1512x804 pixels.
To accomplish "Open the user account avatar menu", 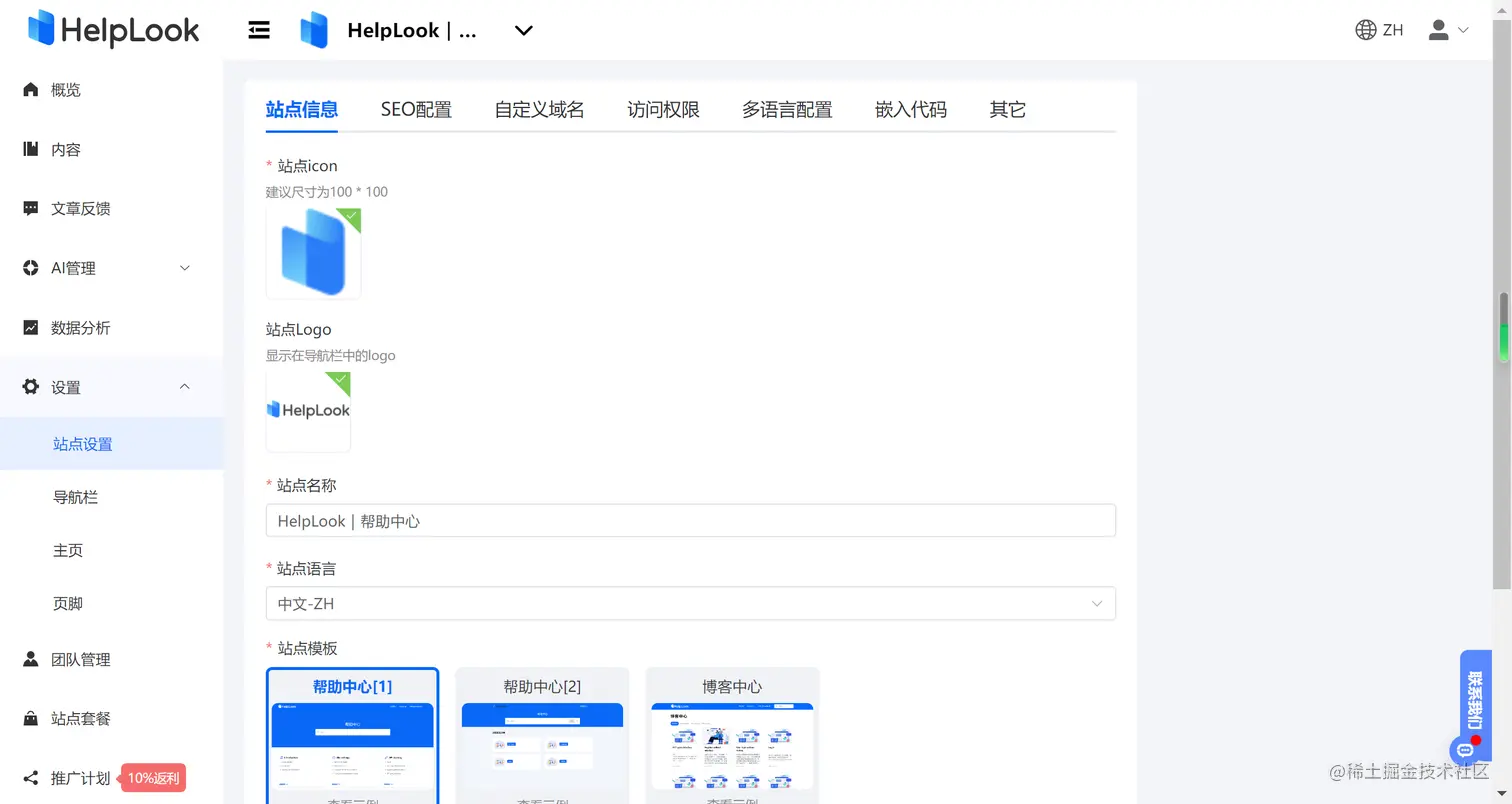I will tap(1439, 30).
